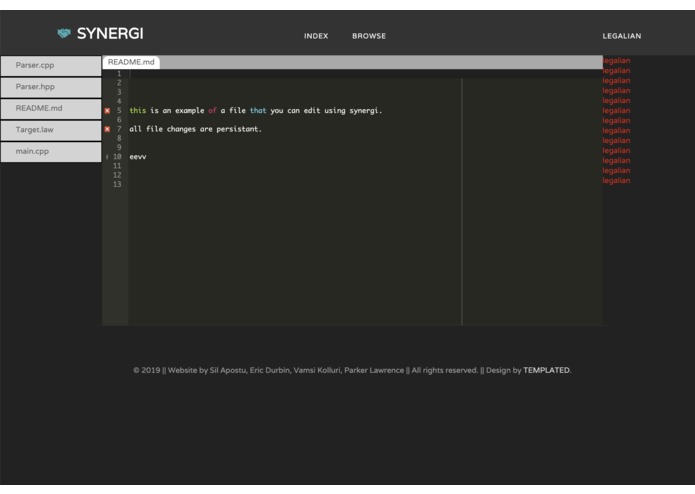Open the BROWSE navigation link
695x494 pixels.
pos(369,36)
